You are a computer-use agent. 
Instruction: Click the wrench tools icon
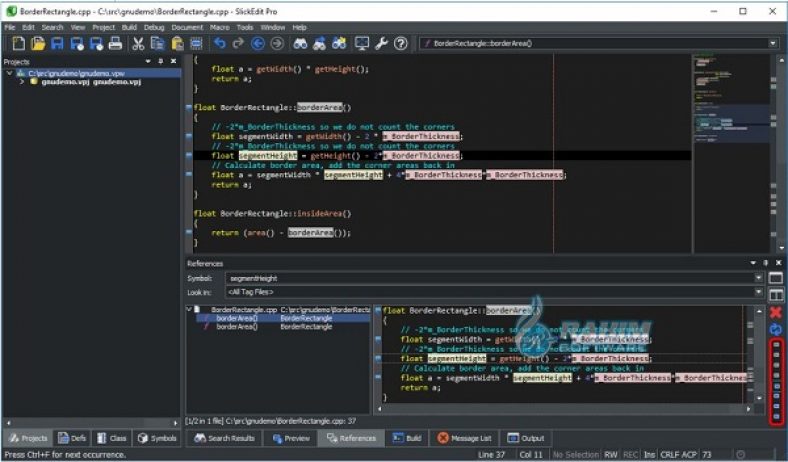click(380, 44)
